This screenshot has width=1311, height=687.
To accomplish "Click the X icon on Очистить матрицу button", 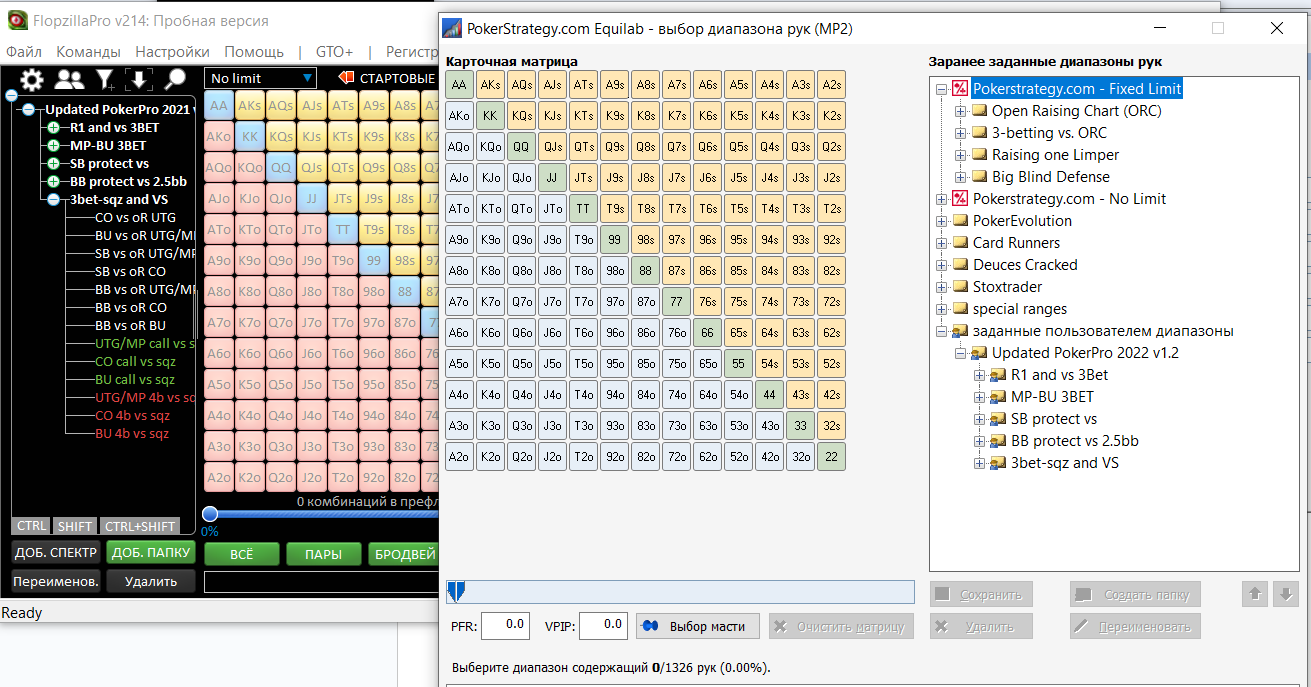I will tap(782, 627).
